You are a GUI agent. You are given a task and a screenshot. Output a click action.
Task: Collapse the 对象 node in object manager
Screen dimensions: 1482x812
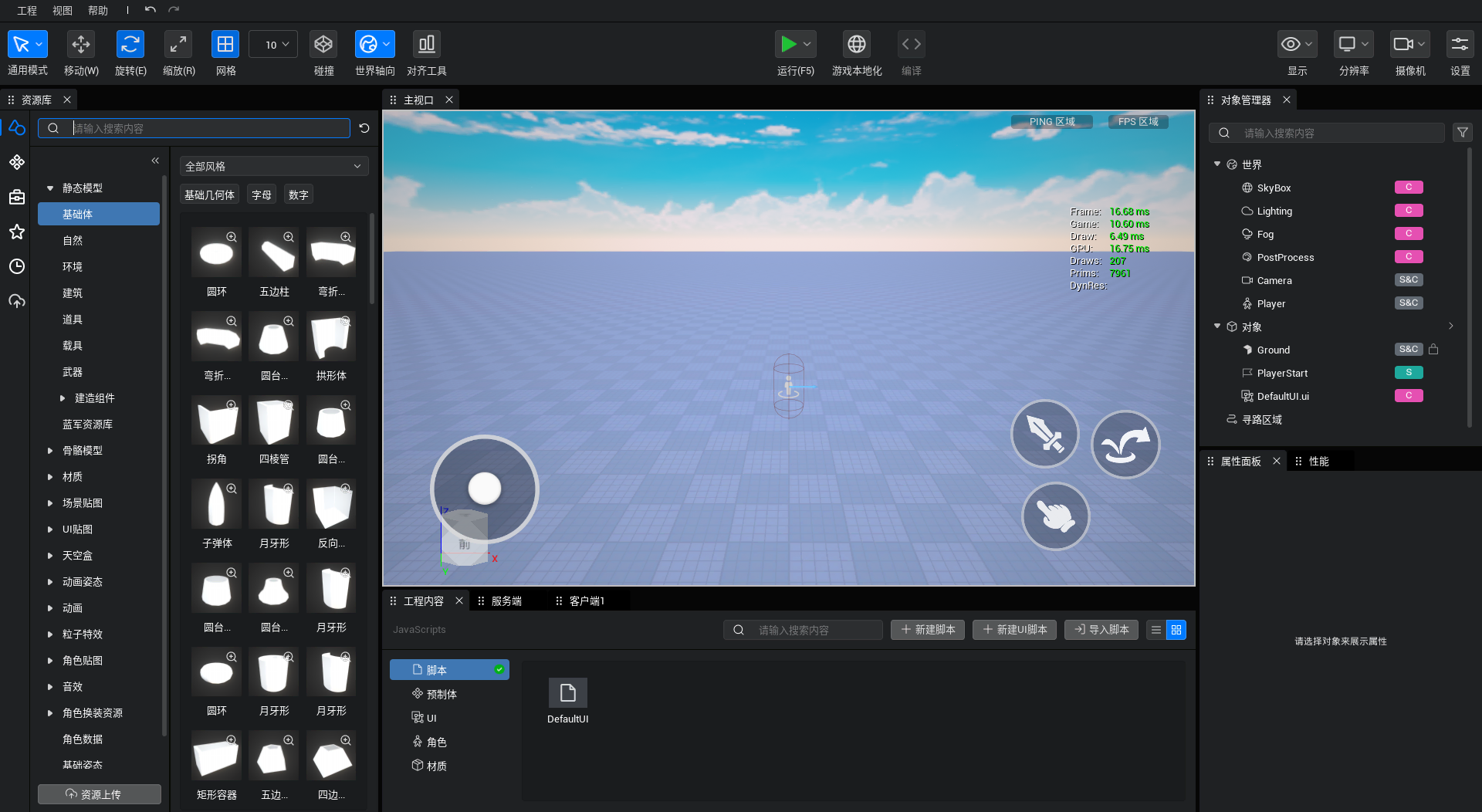(1217, 326)
